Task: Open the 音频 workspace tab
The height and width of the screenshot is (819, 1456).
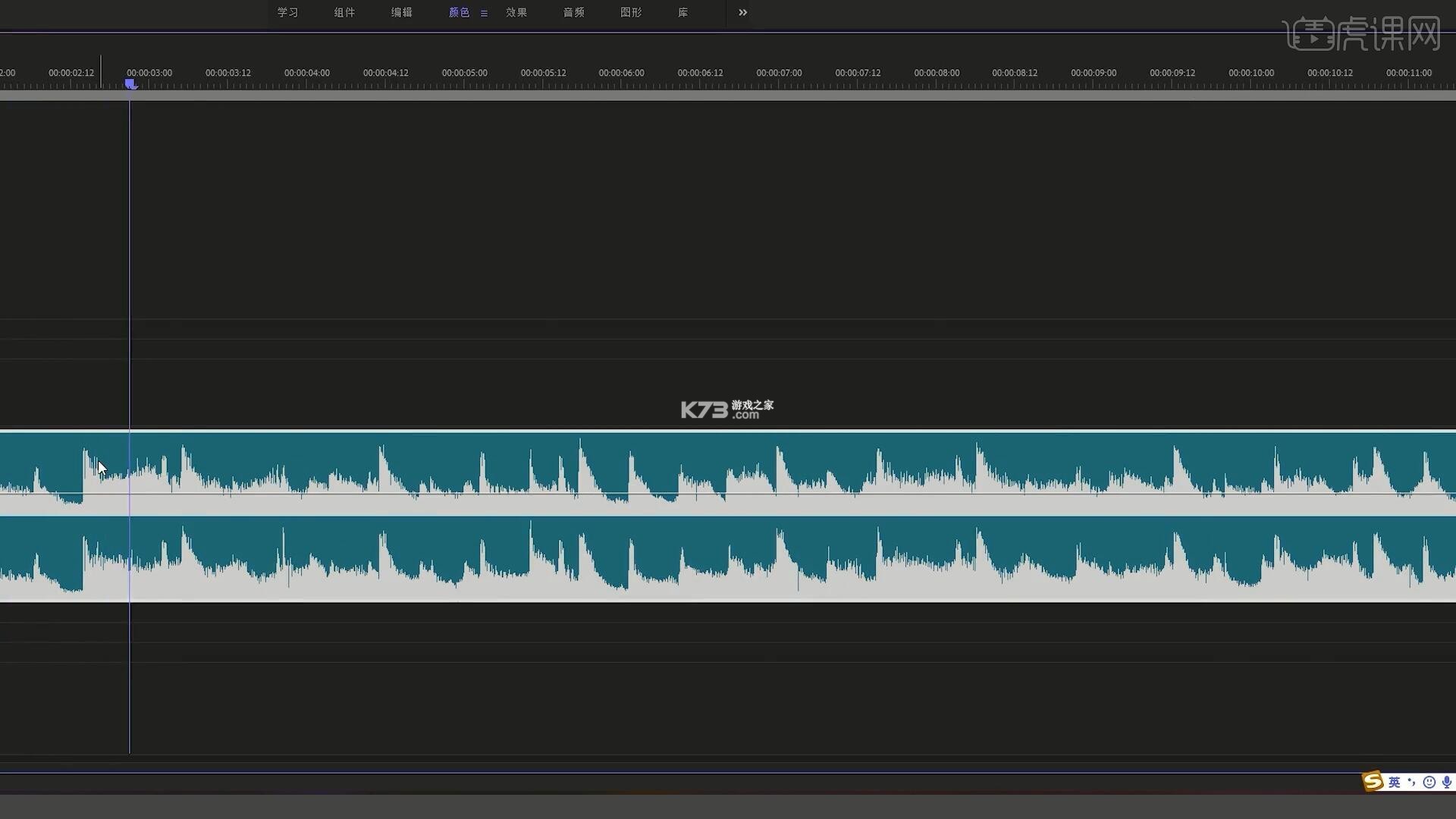Action: click(574, 12)
